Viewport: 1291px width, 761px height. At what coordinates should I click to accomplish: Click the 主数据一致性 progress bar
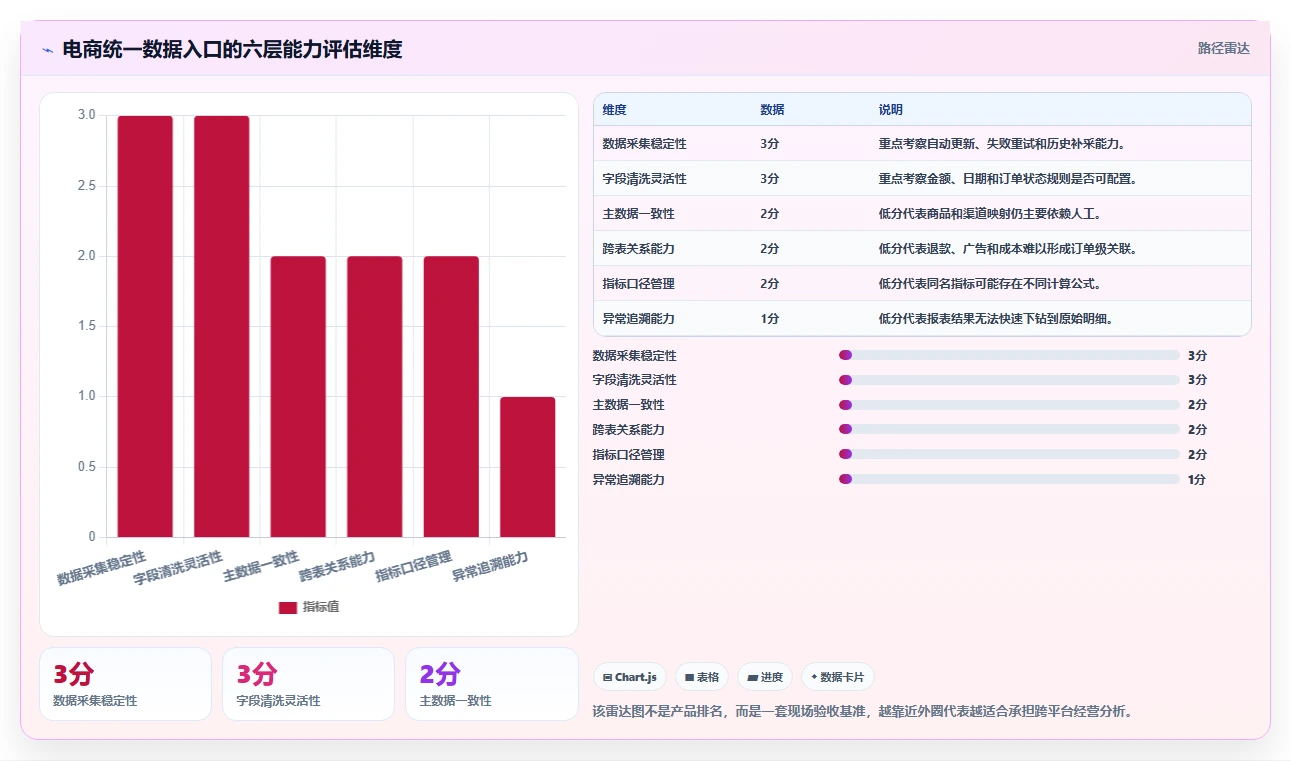(1010, 405)
